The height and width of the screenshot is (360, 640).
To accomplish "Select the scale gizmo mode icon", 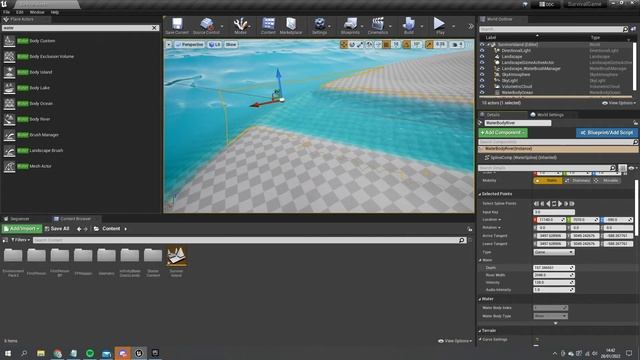I will [360, 44].
